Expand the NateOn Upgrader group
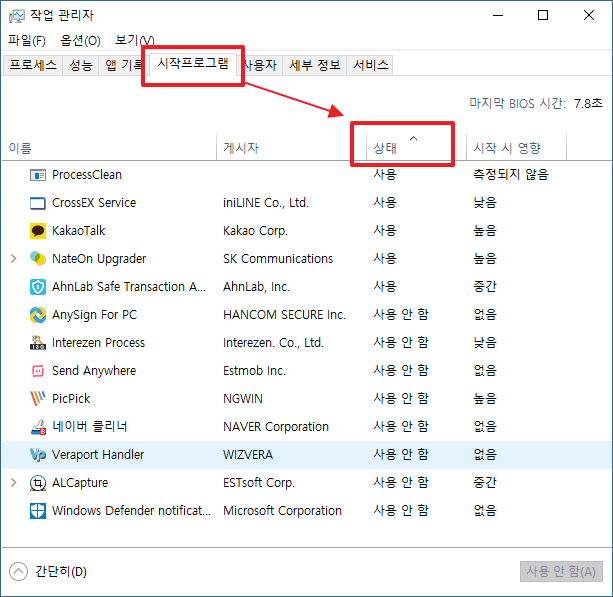Screen dimensions: 613x597 (x=14, y=259)
